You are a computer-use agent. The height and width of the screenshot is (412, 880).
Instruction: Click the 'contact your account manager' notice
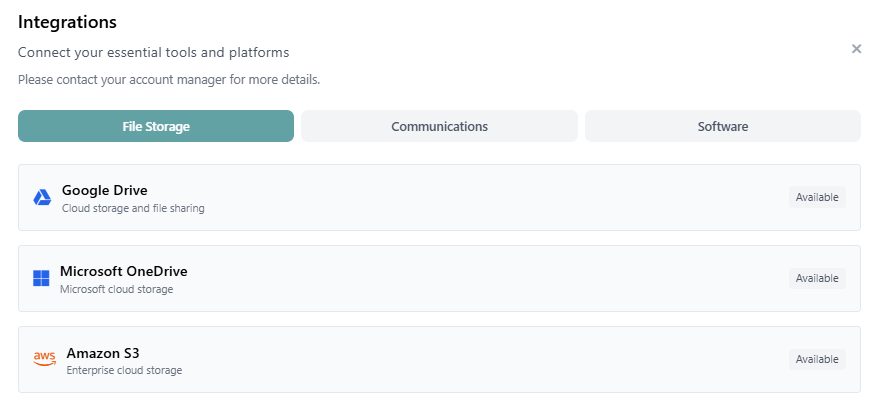[x=168, y=79]
